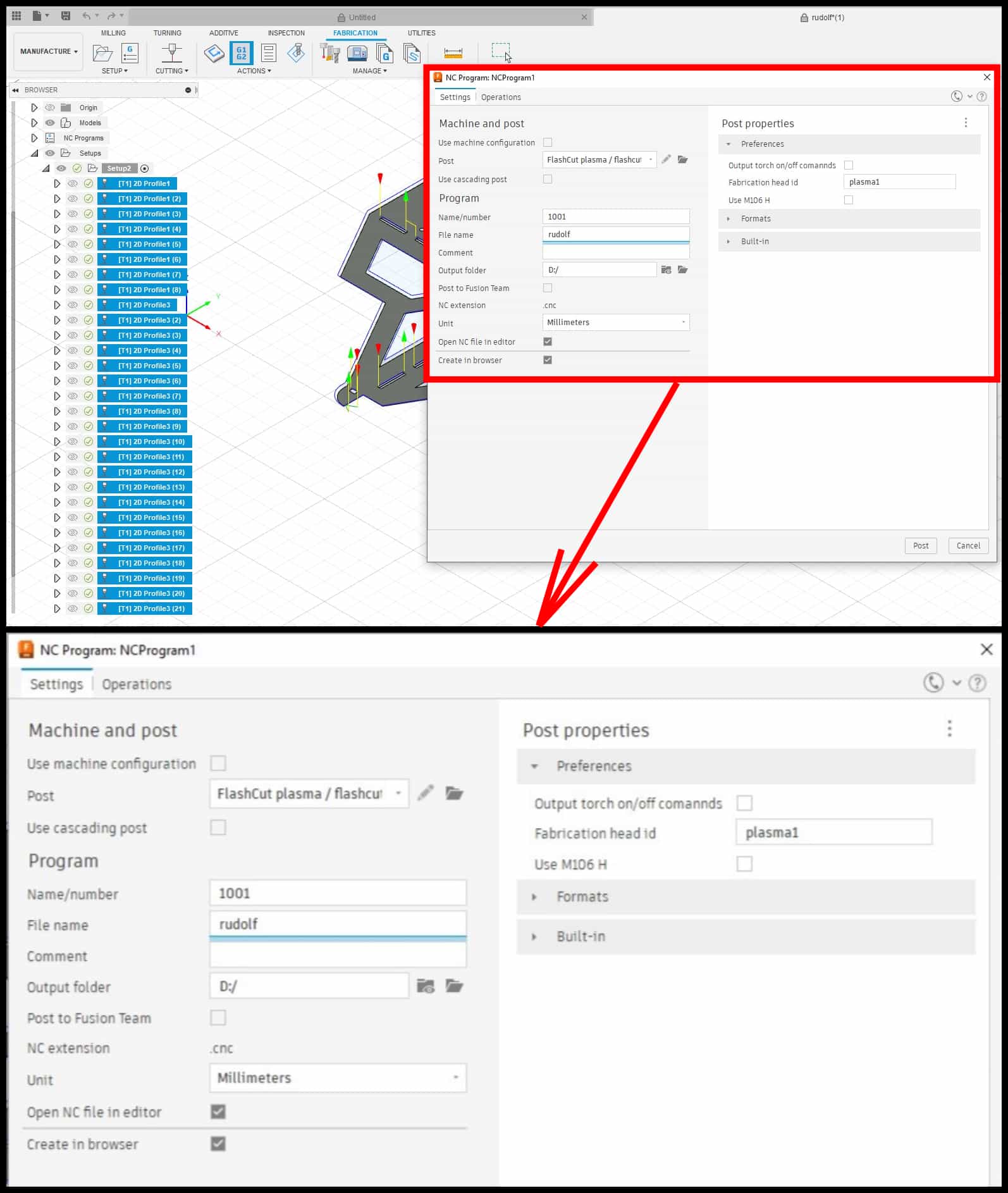Click the Cancel button
The height and width of the screenshot is (1193, 1008).
[x=968, y=546]
